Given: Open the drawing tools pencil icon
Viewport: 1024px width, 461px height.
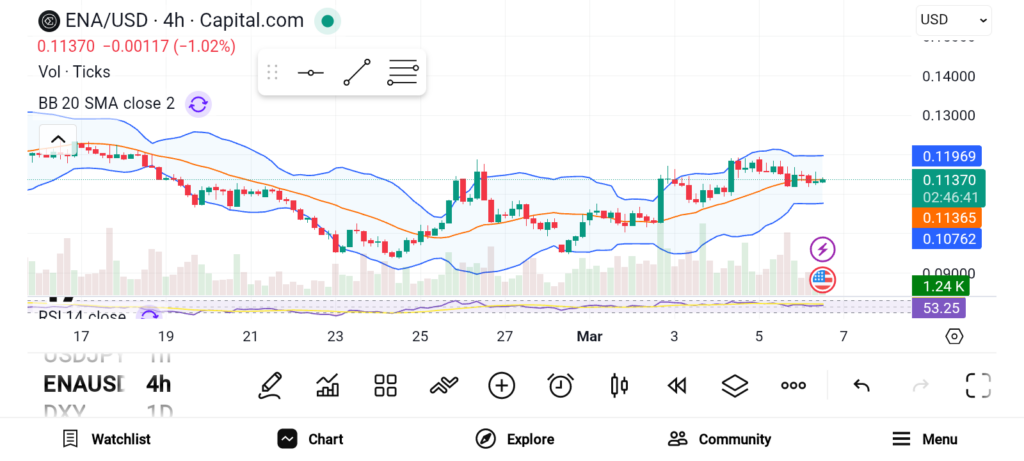Looking at the screenshot, I should point(270,385).
